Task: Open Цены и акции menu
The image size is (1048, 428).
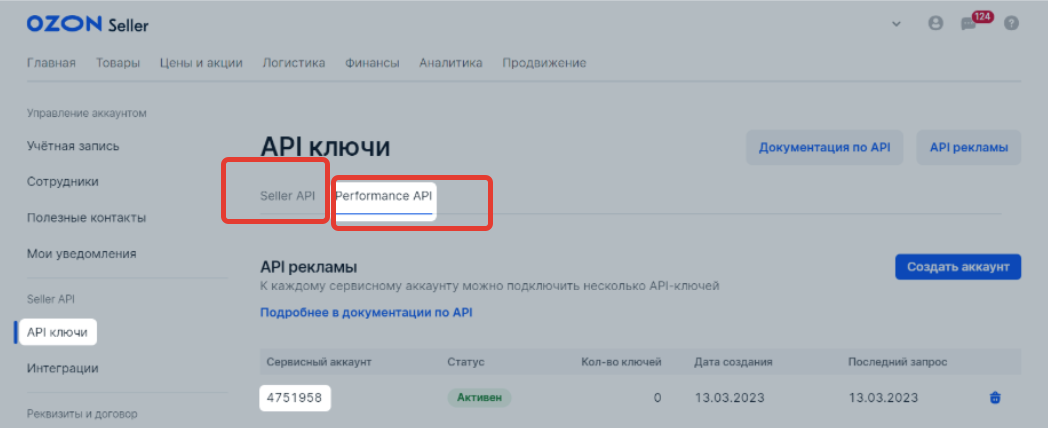Action: [x=201, y=63]
